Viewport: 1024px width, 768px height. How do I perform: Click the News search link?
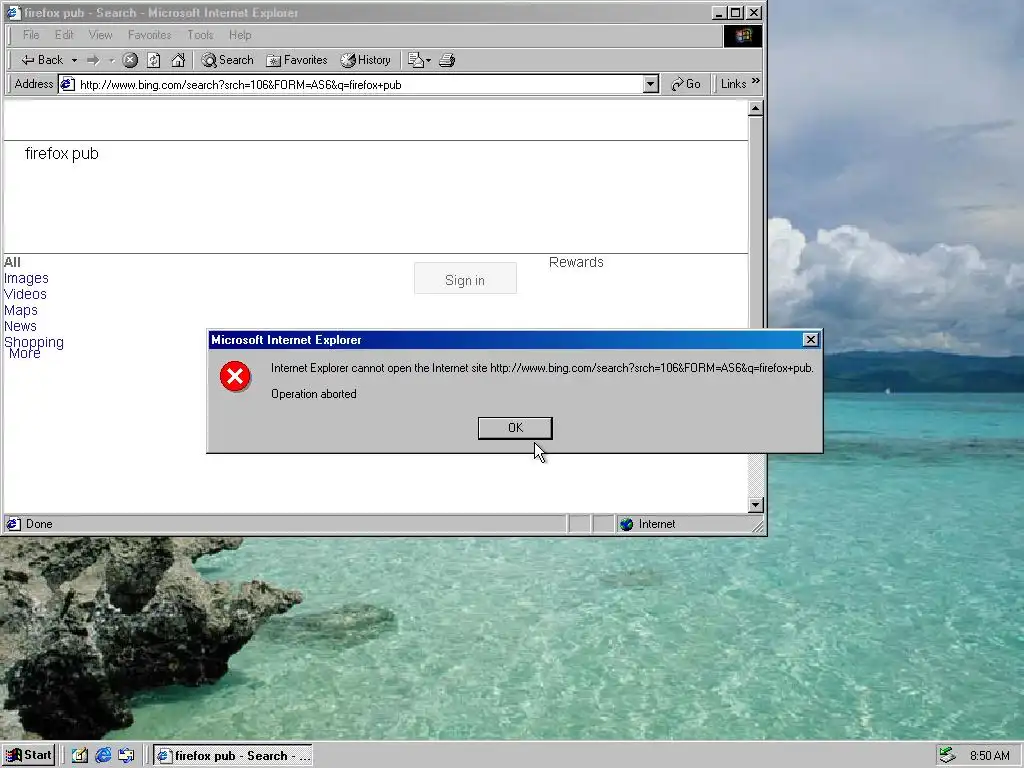[20, 326]
